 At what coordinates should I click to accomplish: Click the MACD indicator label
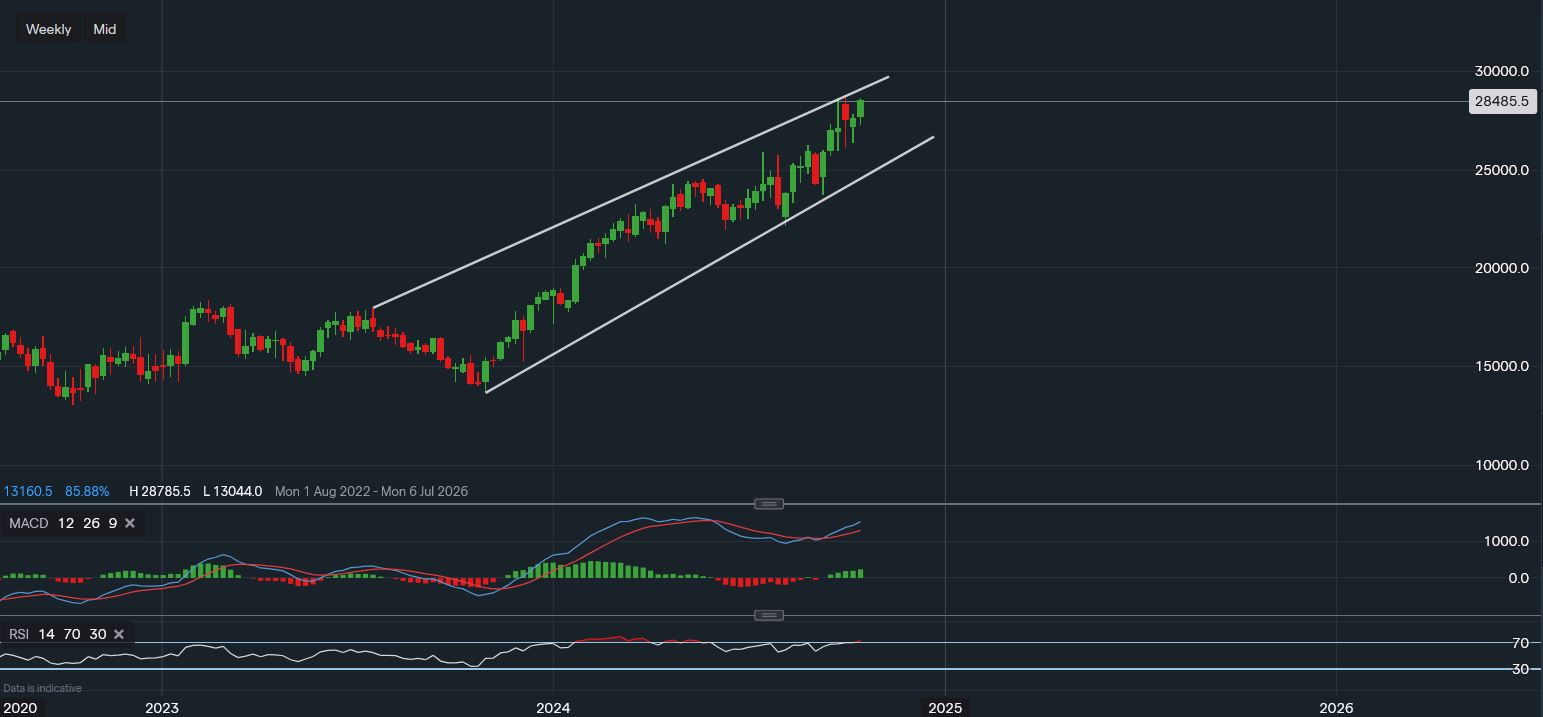tap(28, 523)
